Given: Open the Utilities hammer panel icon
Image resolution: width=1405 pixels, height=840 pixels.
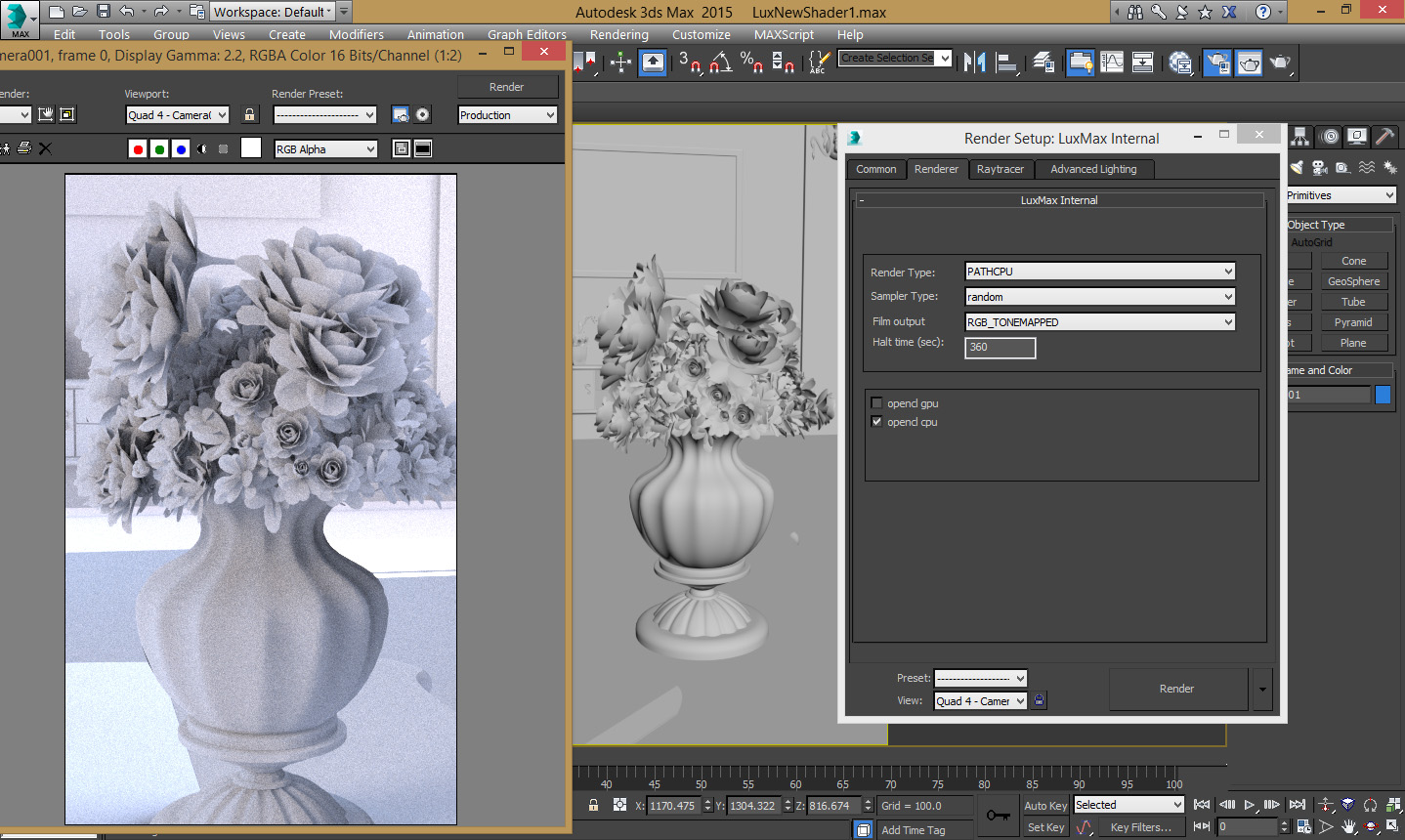Looking at the screenshot, I should pos(1384,137).
